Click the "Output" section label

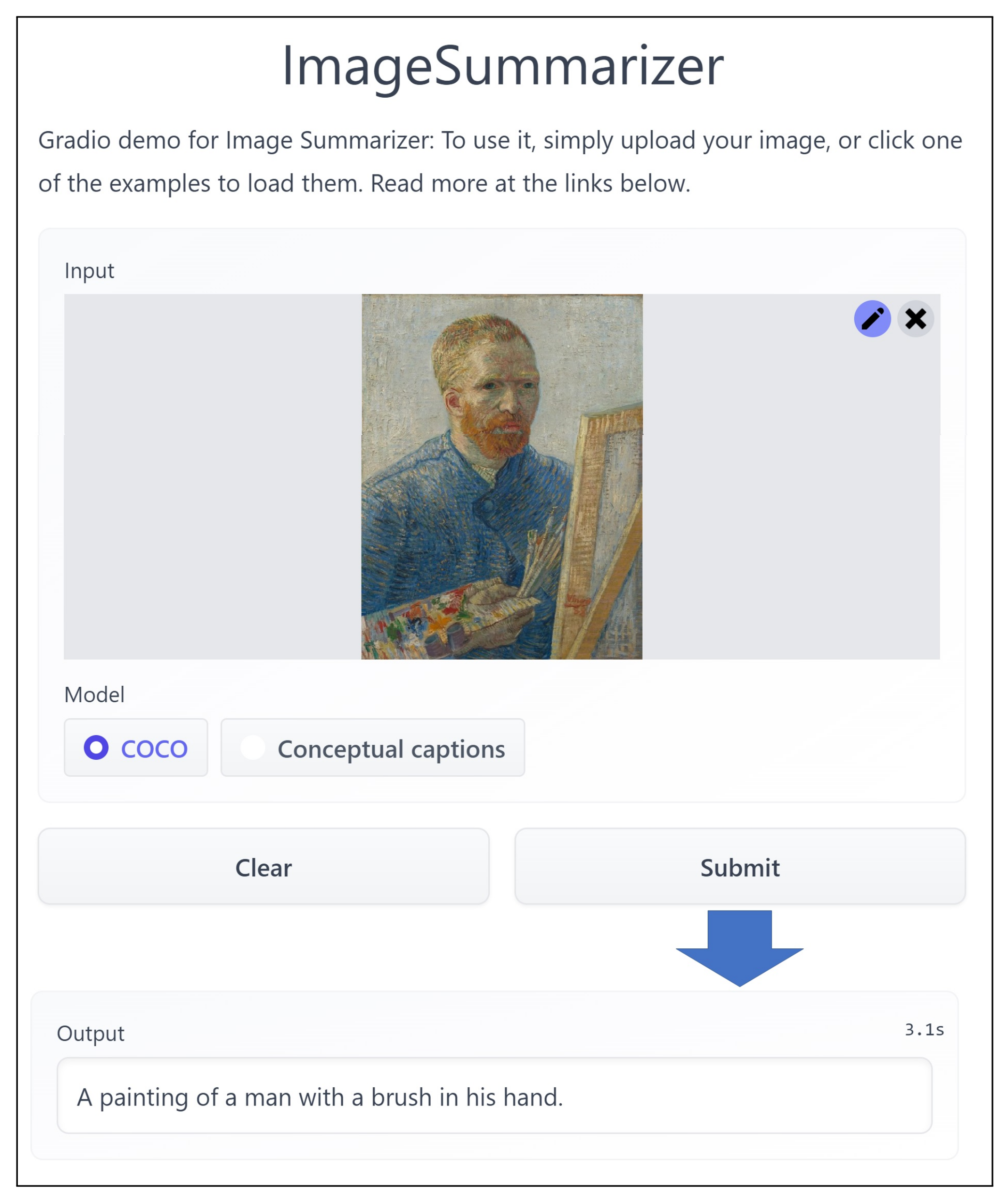[x=90, y=1033]
